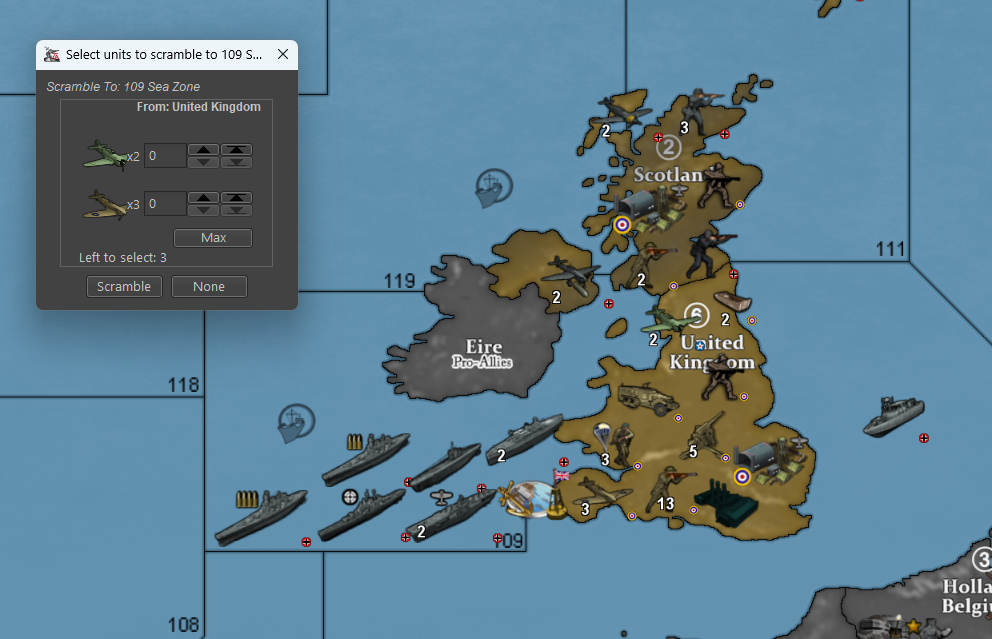This screenshot has height=639, width=992.
Task: Click the patrol boat east of United Kingdom
Action: (x=893, y=416)
